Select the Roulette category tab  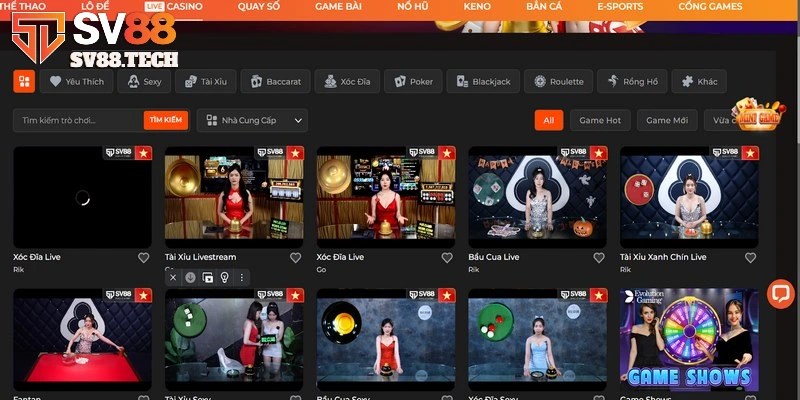(x=559, y=82)
